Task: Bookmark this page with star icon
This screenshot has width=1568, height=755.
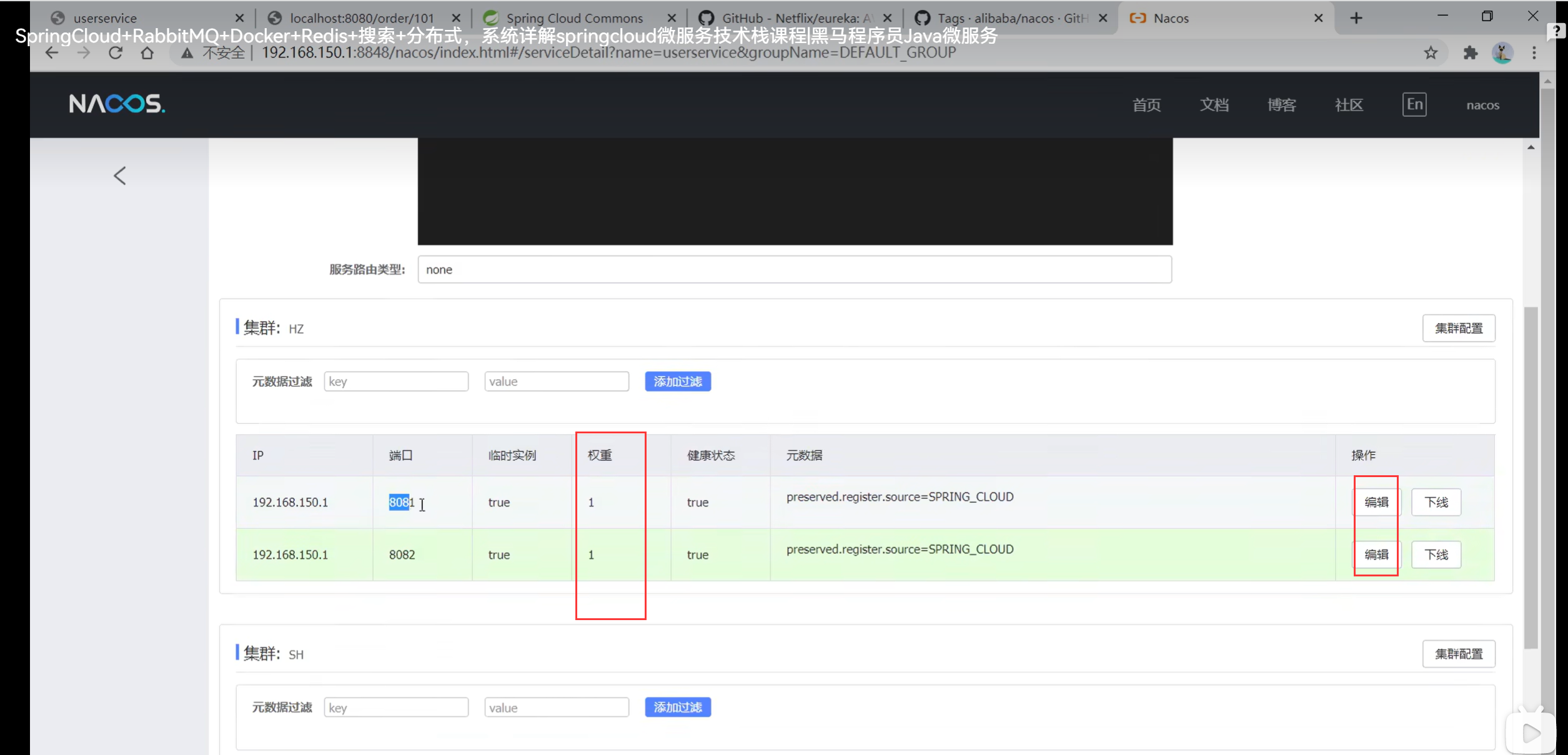Action: tap(1431, 53)
